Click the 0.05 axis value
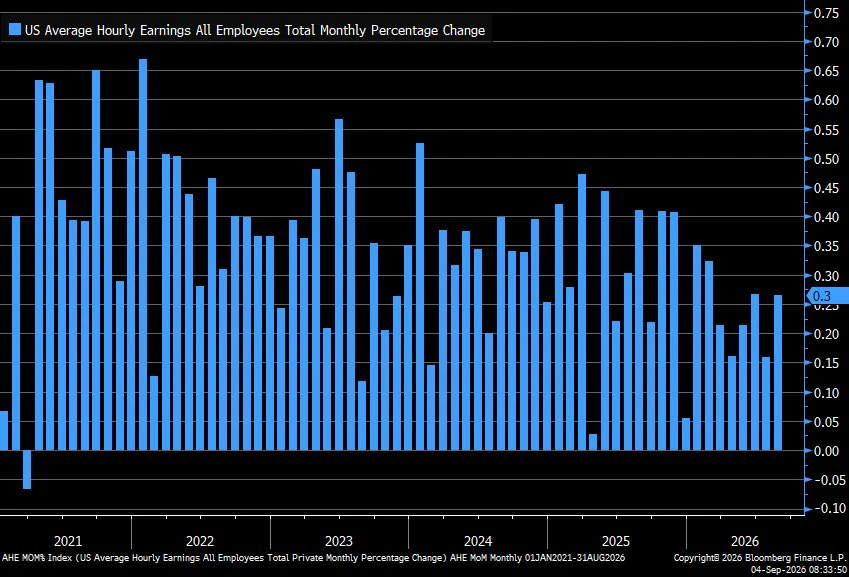This screenshot has width=849, height=577. [x=826, y=422]
